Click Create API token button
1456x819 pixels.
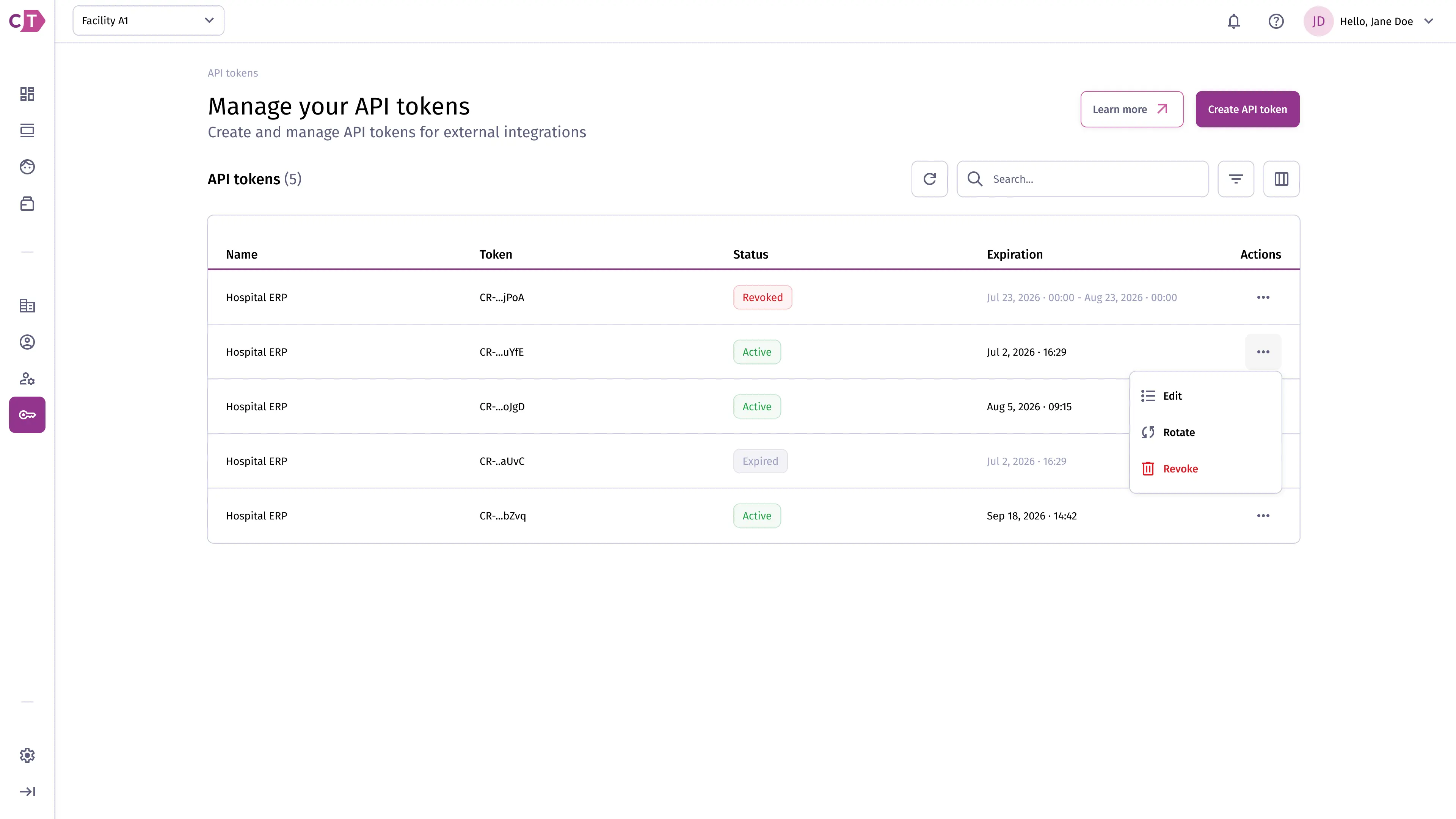pos(1247,109)
